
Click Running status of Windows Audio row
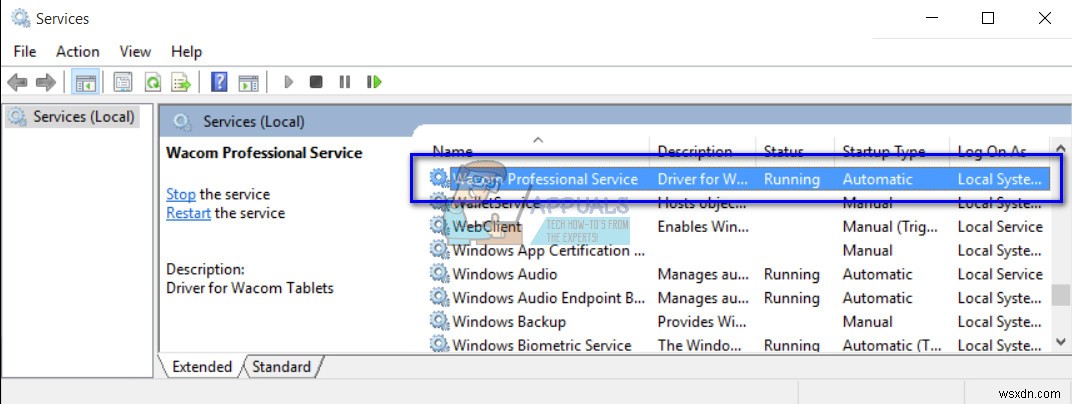tap(792, 274)
